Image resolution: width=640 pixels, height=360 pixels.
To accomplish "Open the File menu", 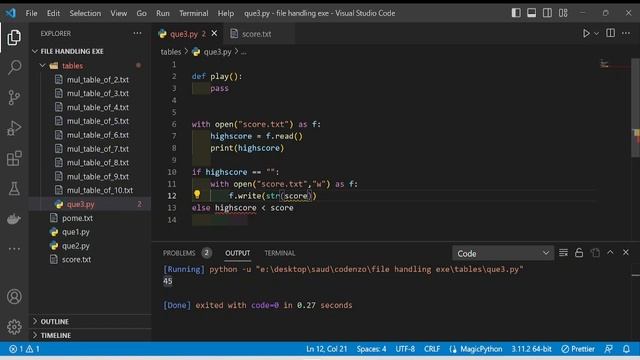I will click(x=31, y=13).
